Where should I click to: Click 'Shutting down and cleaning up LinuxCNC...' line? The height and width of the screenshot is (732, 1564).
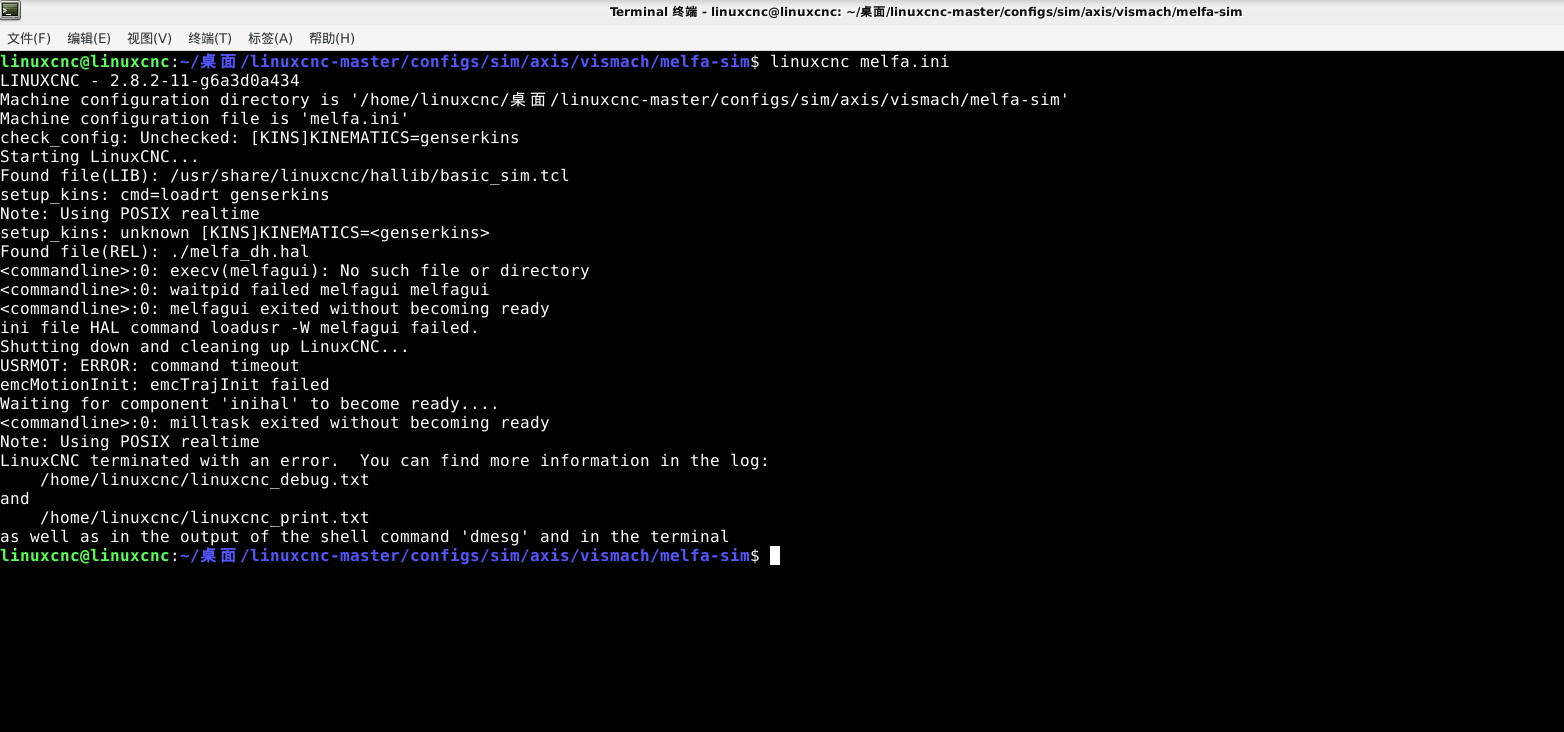click(205, 347)
